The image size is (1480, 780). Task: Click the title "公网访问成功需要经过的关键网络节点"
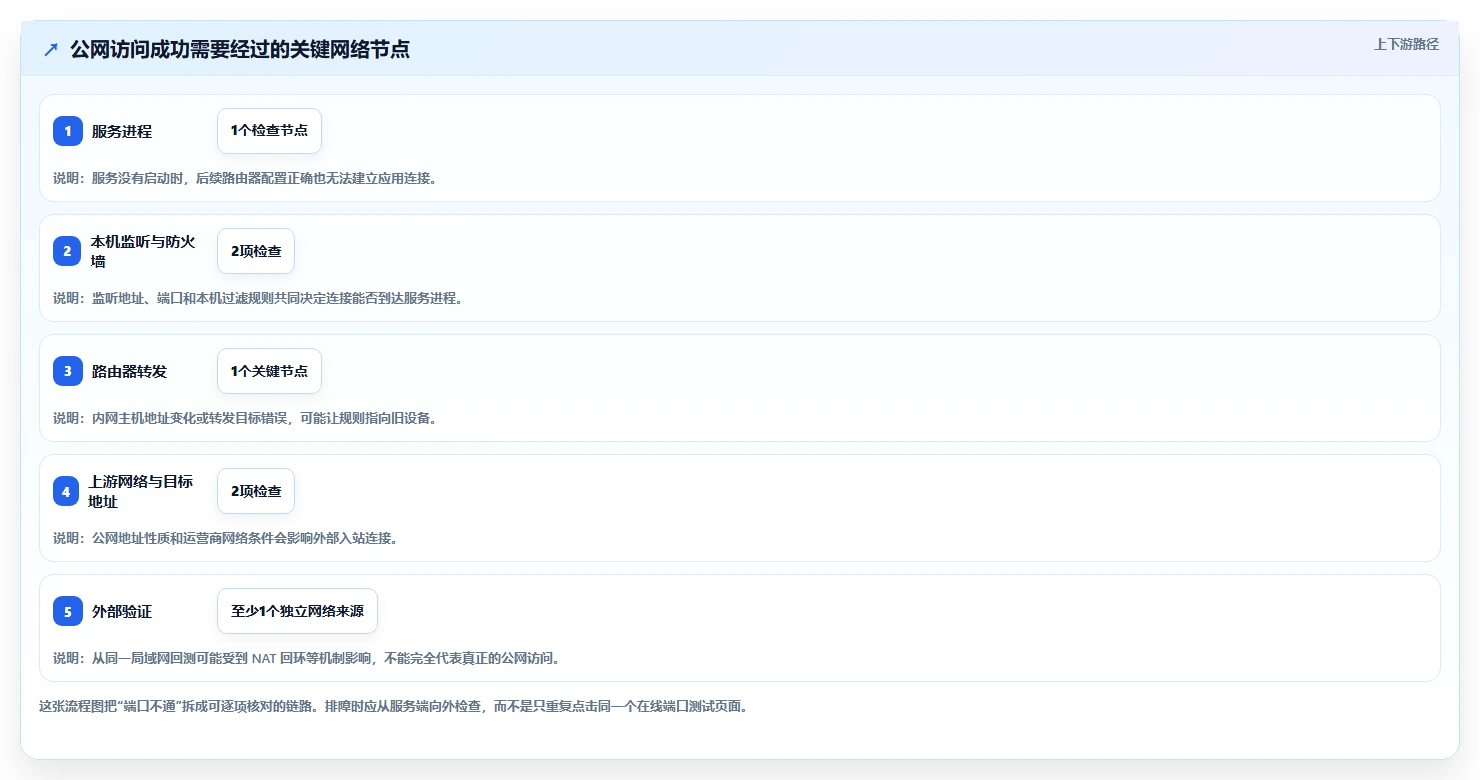[x=240, y=50]
